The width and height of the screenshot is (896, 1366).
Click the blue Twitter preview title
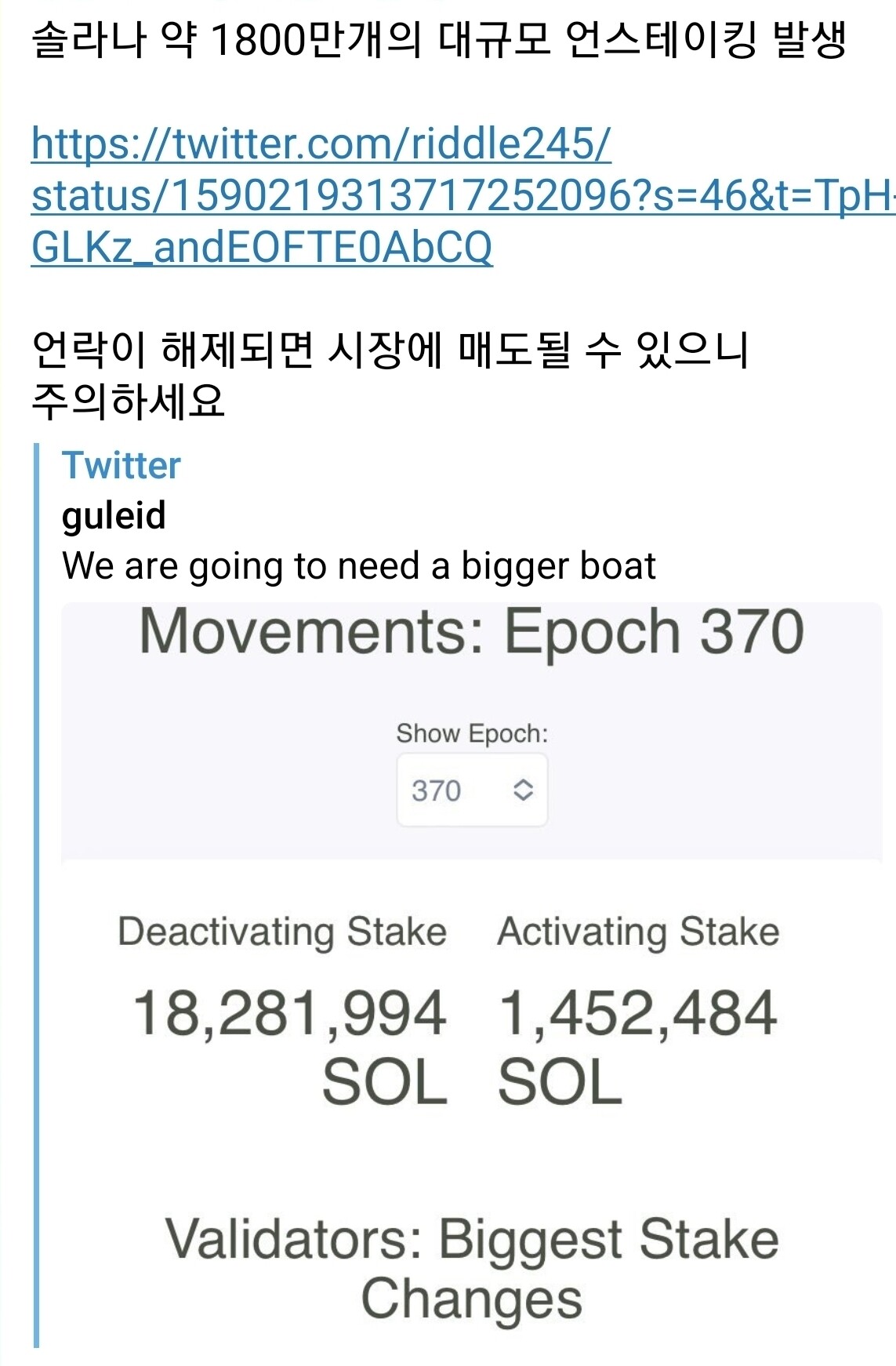click(122, 466)
